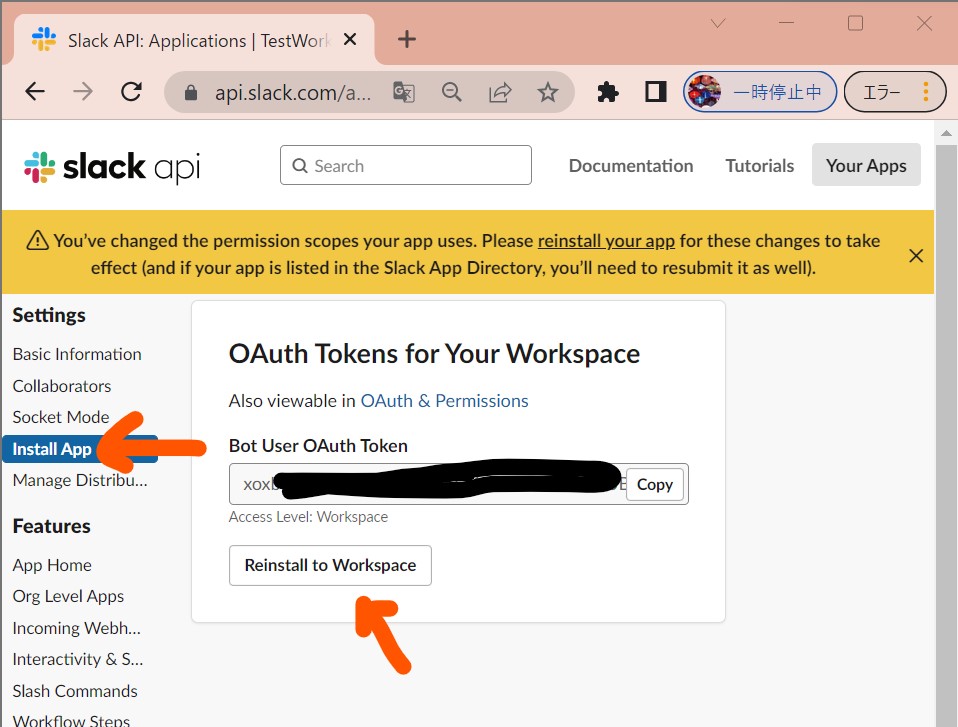Open Workflow Steps feature
This screenshot has width=958, height=727.
coord(71,721)
